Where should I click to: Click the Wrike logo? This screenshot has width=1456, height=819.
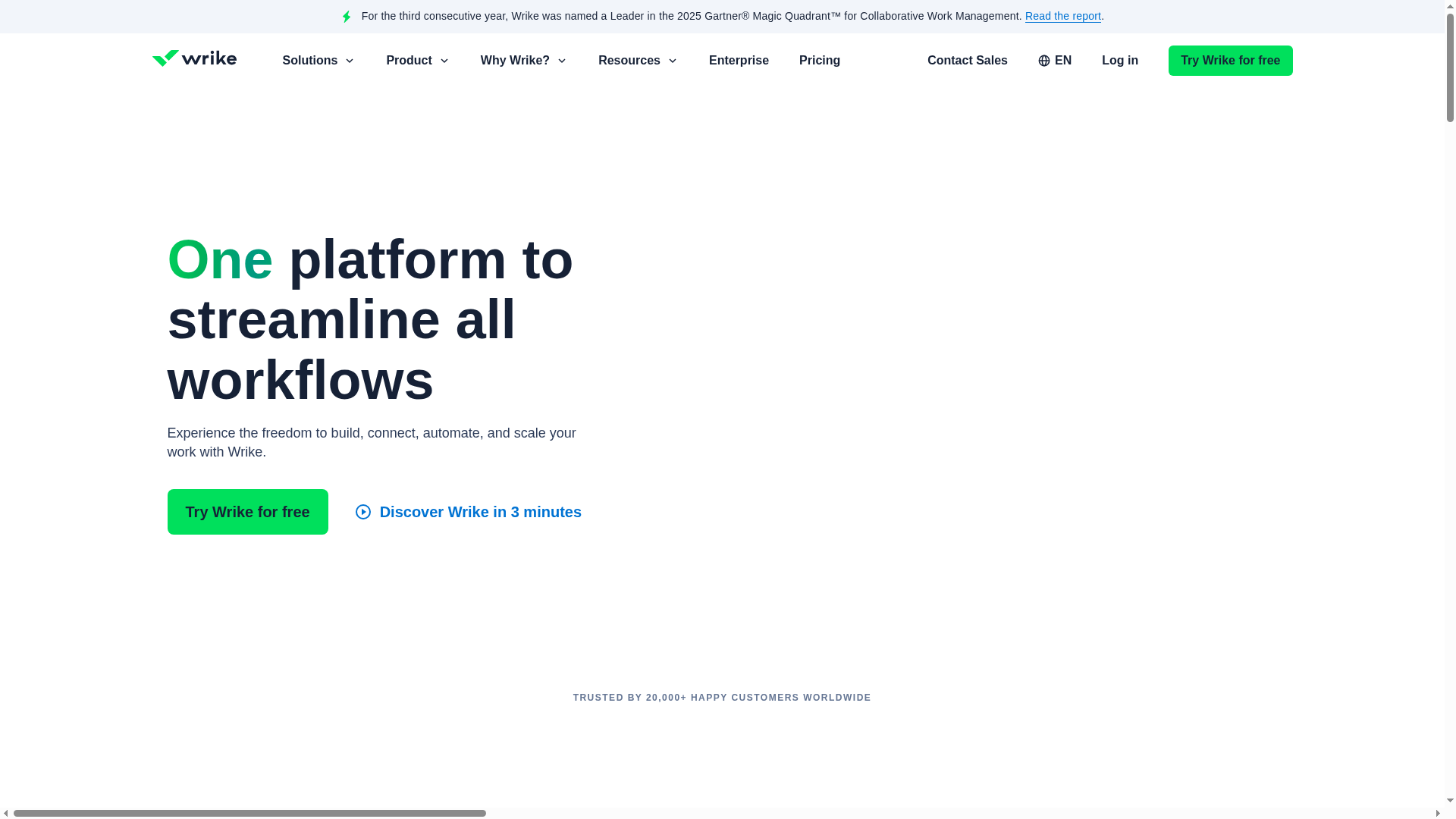point(194,60)
